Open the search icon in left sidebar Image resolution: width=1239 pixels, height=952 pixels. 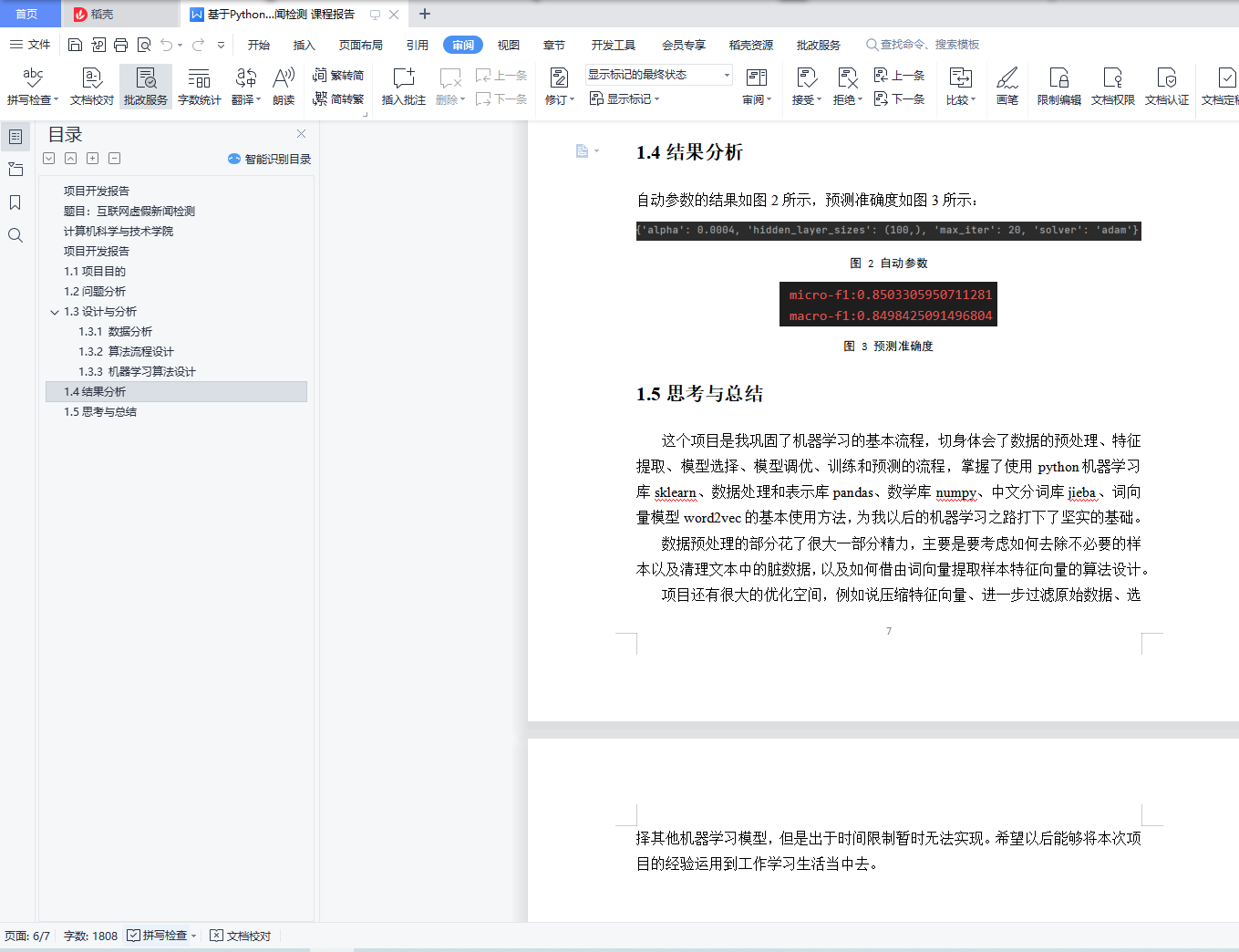tap(15, 235)
